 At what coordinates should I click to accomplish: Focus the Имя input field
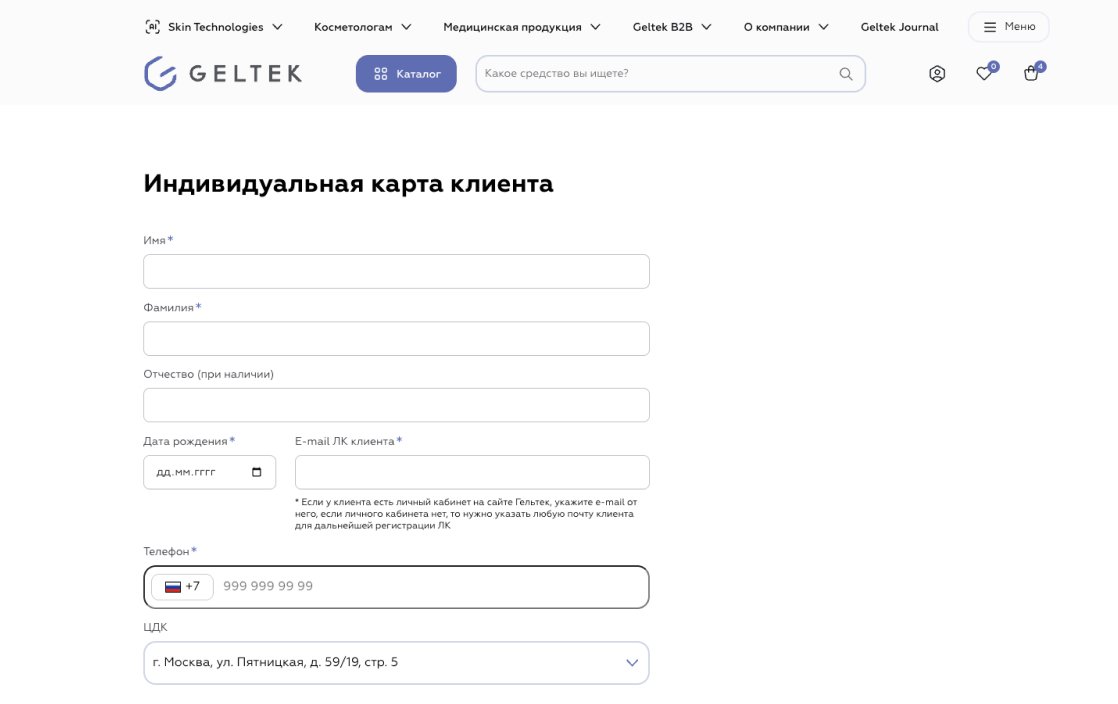(x=396, y=271)
